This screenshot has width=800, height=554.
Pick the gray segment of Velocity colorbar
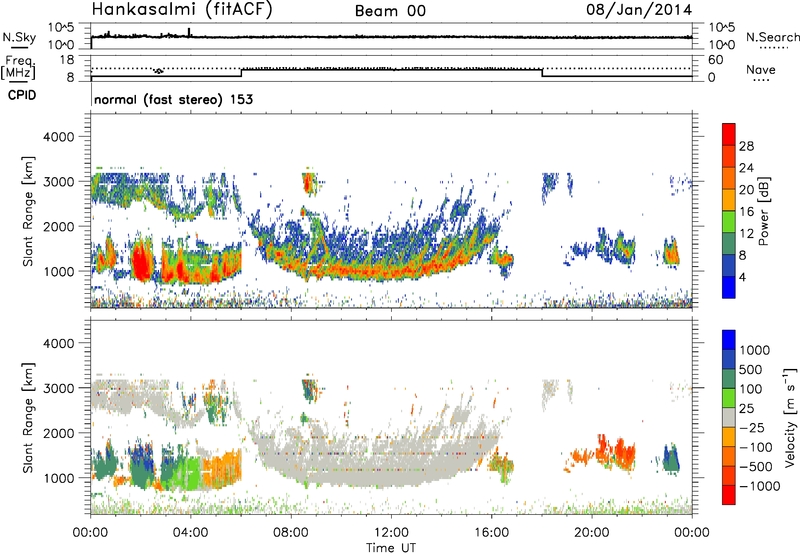pos(729,417)
